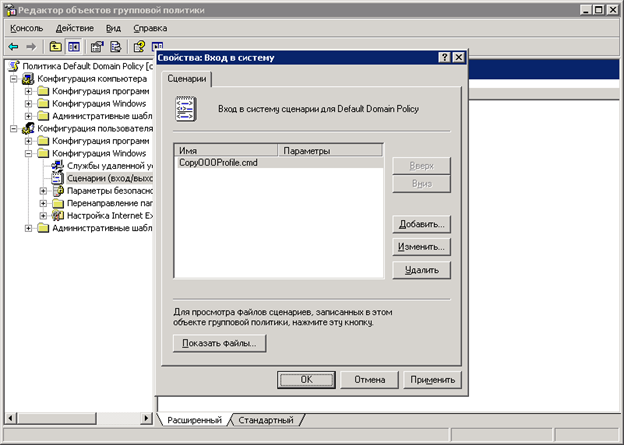
Task: Click the Help toolbar icon
Action: pos(139,46)
